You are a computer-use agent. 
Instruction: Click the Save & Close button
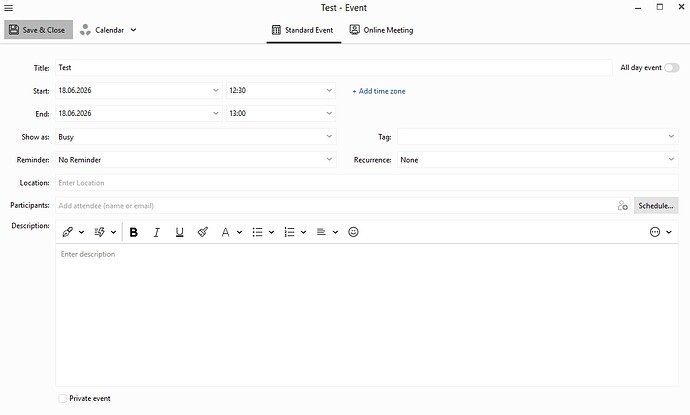coord(38,30)
